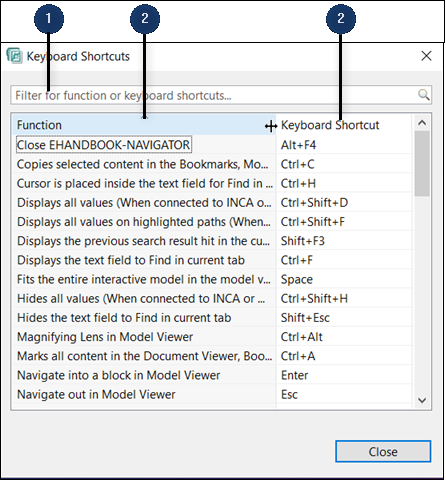Sort by the Keyboard Shortcut column header
This screenshot has height=480, width=446.
click(x=345, y=125)
